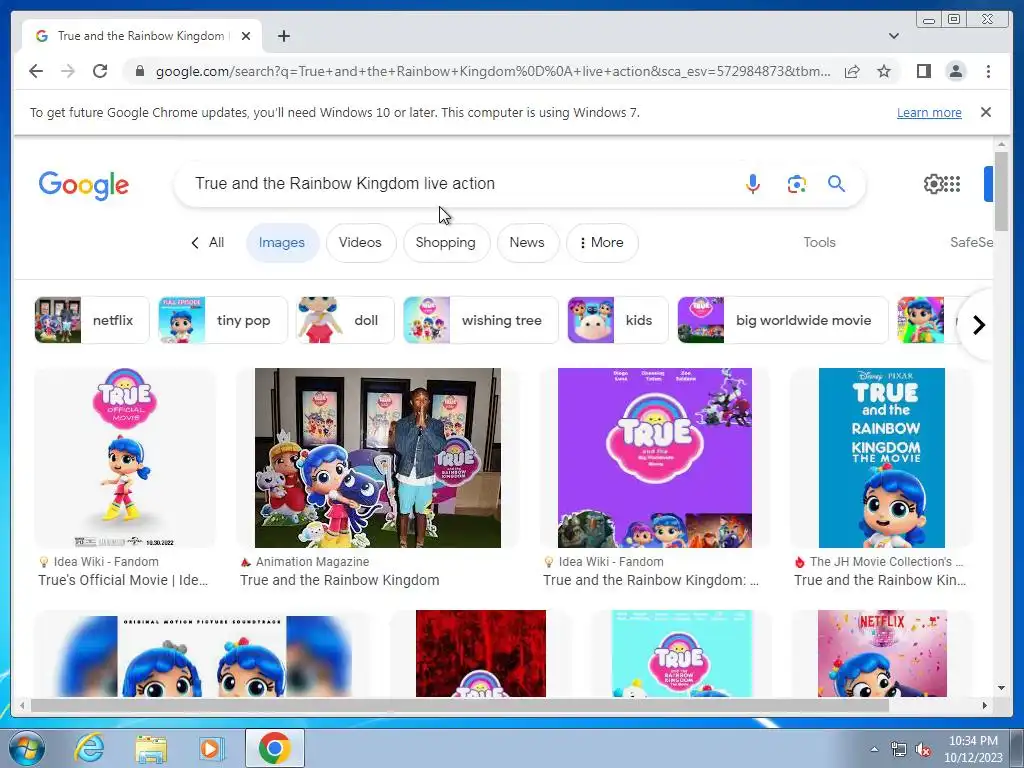Click the Chrome taskbar icon
This screenshot has height=768, width=1024.
click(x=275, y=748)
